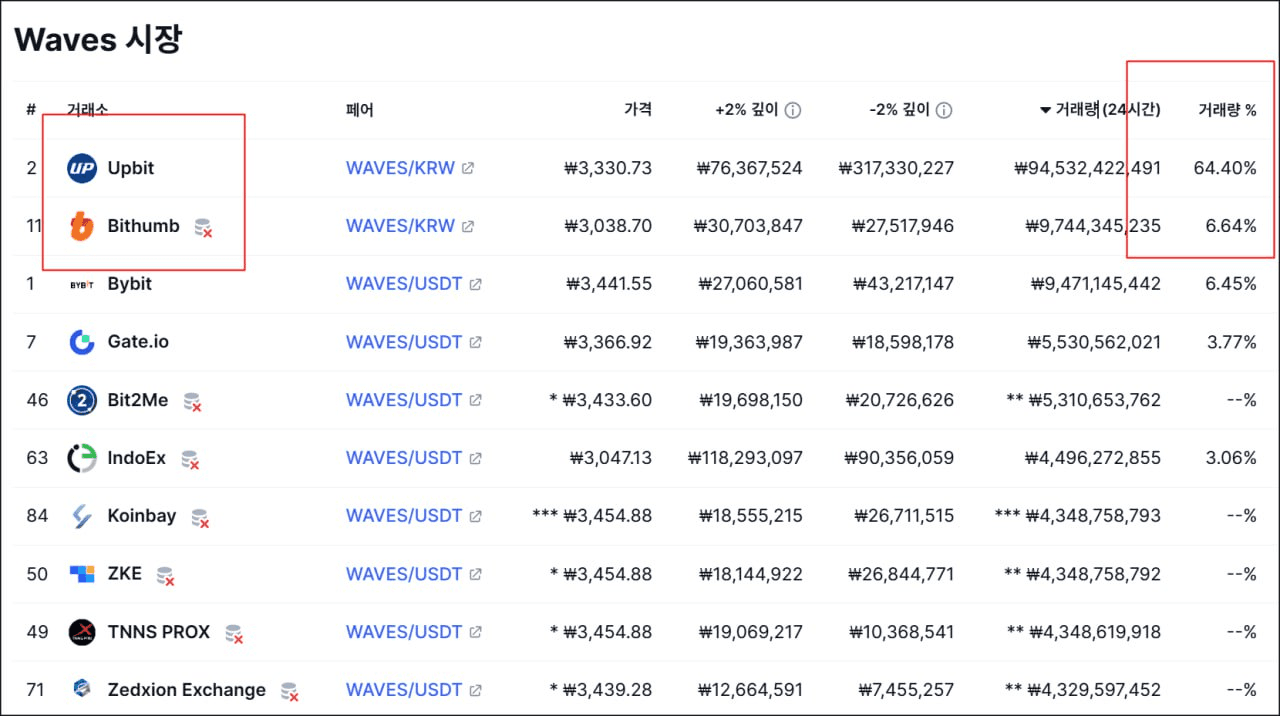Screen dimensions: 1280x716
Task: Click Bithumb price ₩3,038.70
Action: click(x=608, y=226)
